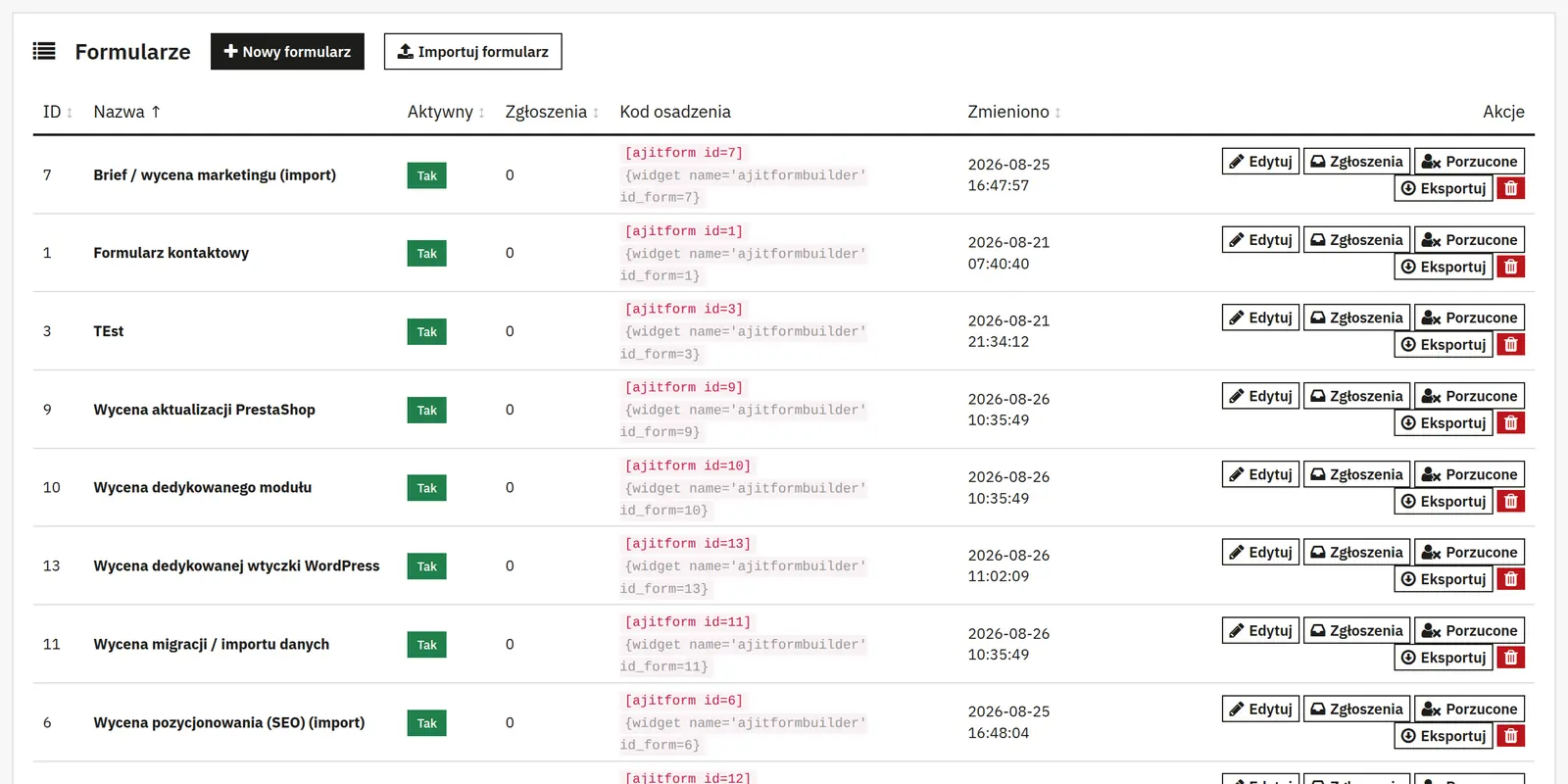The image size is (1568, 784).
Task: Delete the TEst form row
Action: tap(1511, 345)
